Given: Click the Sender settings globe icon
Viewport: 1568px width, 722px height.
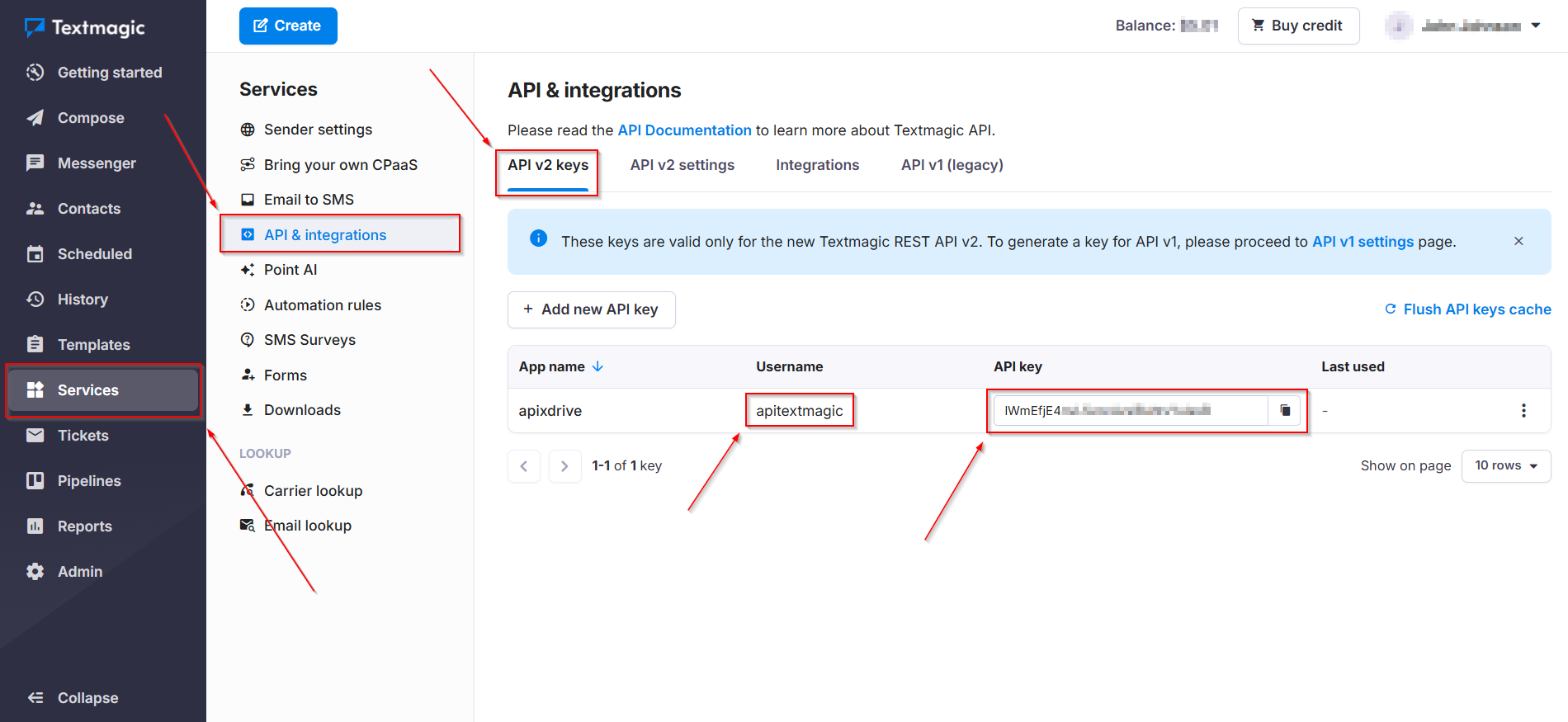Looking at the screenshot, I should point(248,130).
